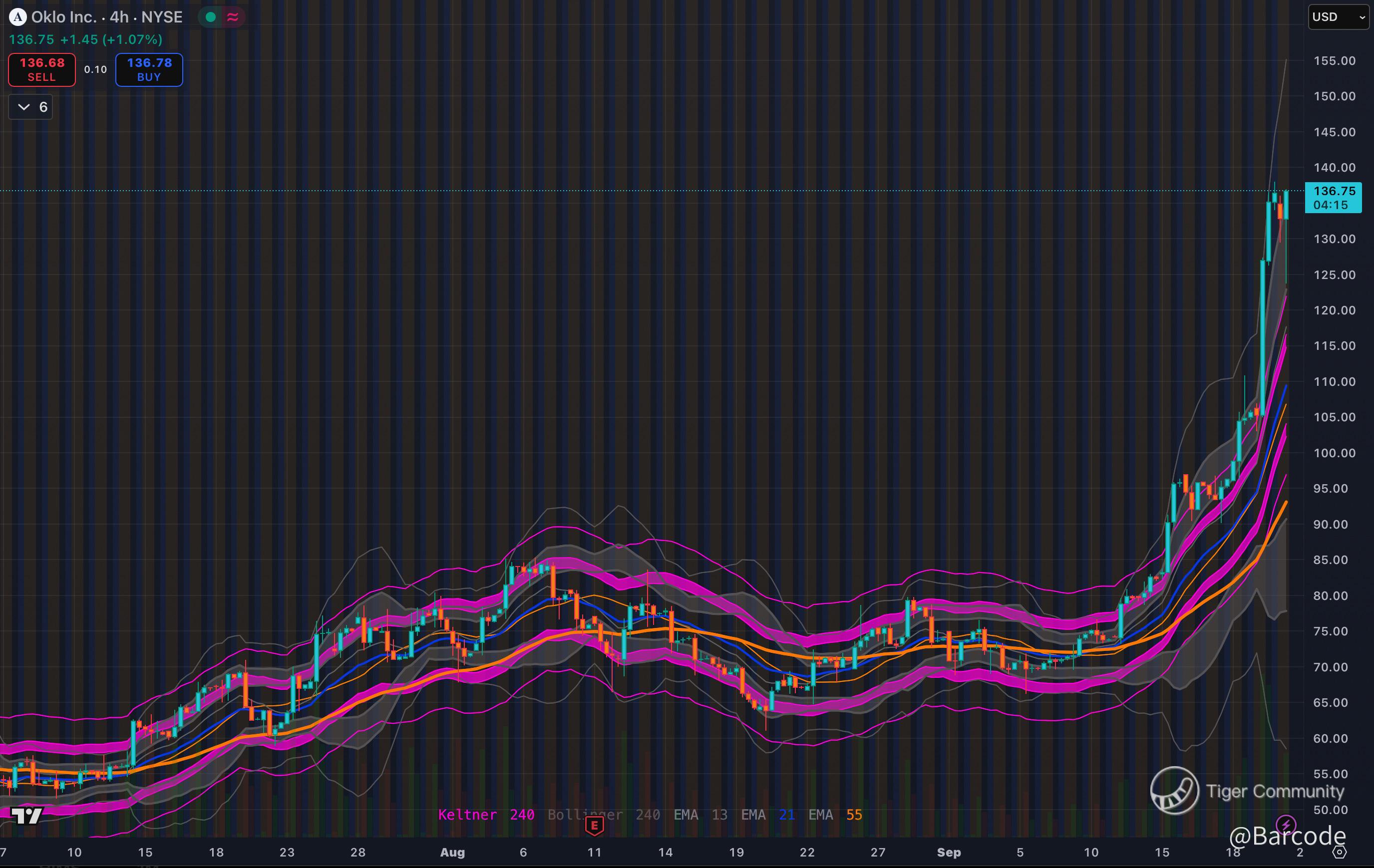Click the TradingView logo in the corner
Screen dimensions: 1374x868
(27, 816)
